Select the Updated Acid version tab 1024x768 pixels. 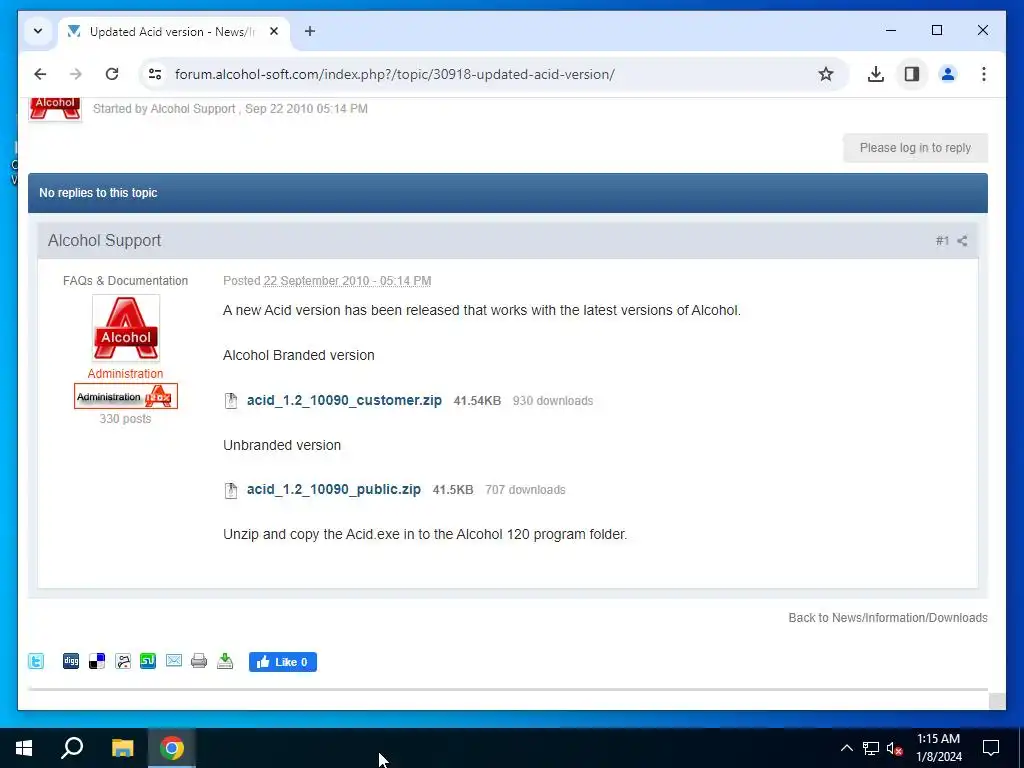click(171, 31)
